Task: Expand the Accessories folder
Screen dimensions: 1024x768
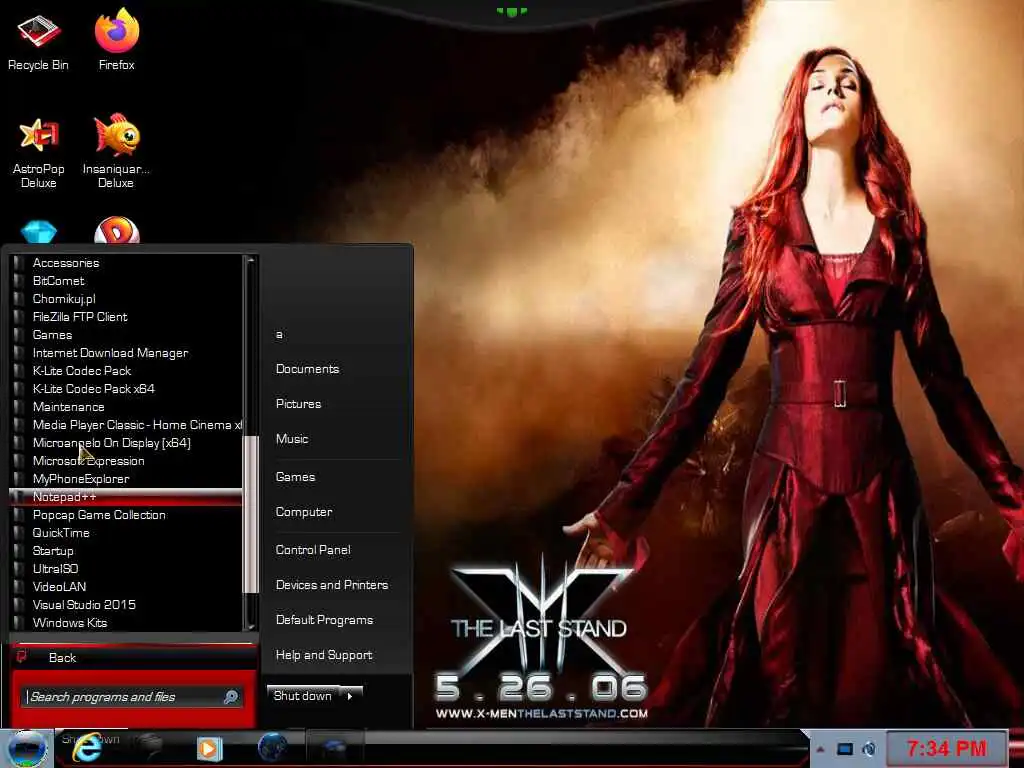Action: (x=125, y=263)
